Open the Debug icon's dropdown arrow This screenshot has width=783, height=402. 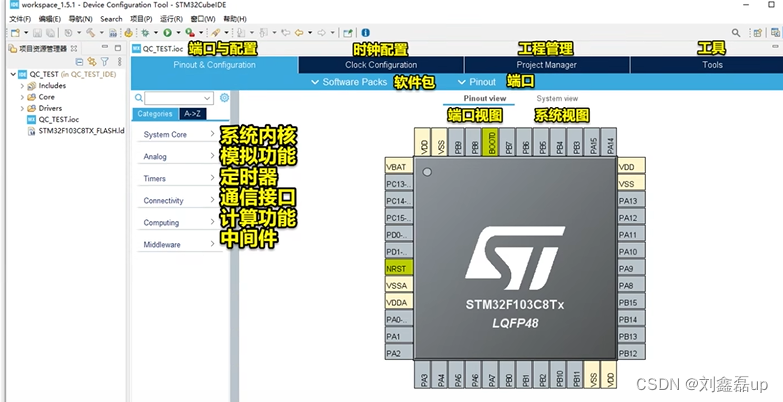[x=155, y=33]
